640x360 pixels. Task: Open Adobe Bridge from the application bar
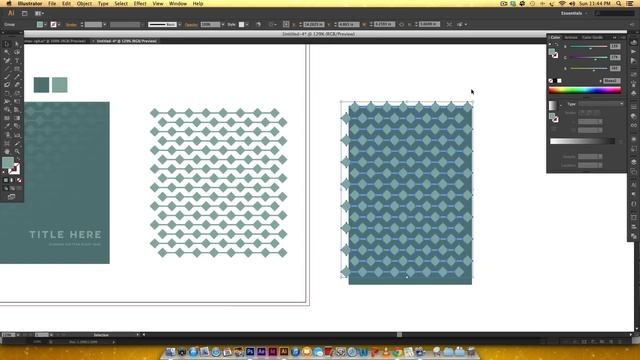coord(24,13)
